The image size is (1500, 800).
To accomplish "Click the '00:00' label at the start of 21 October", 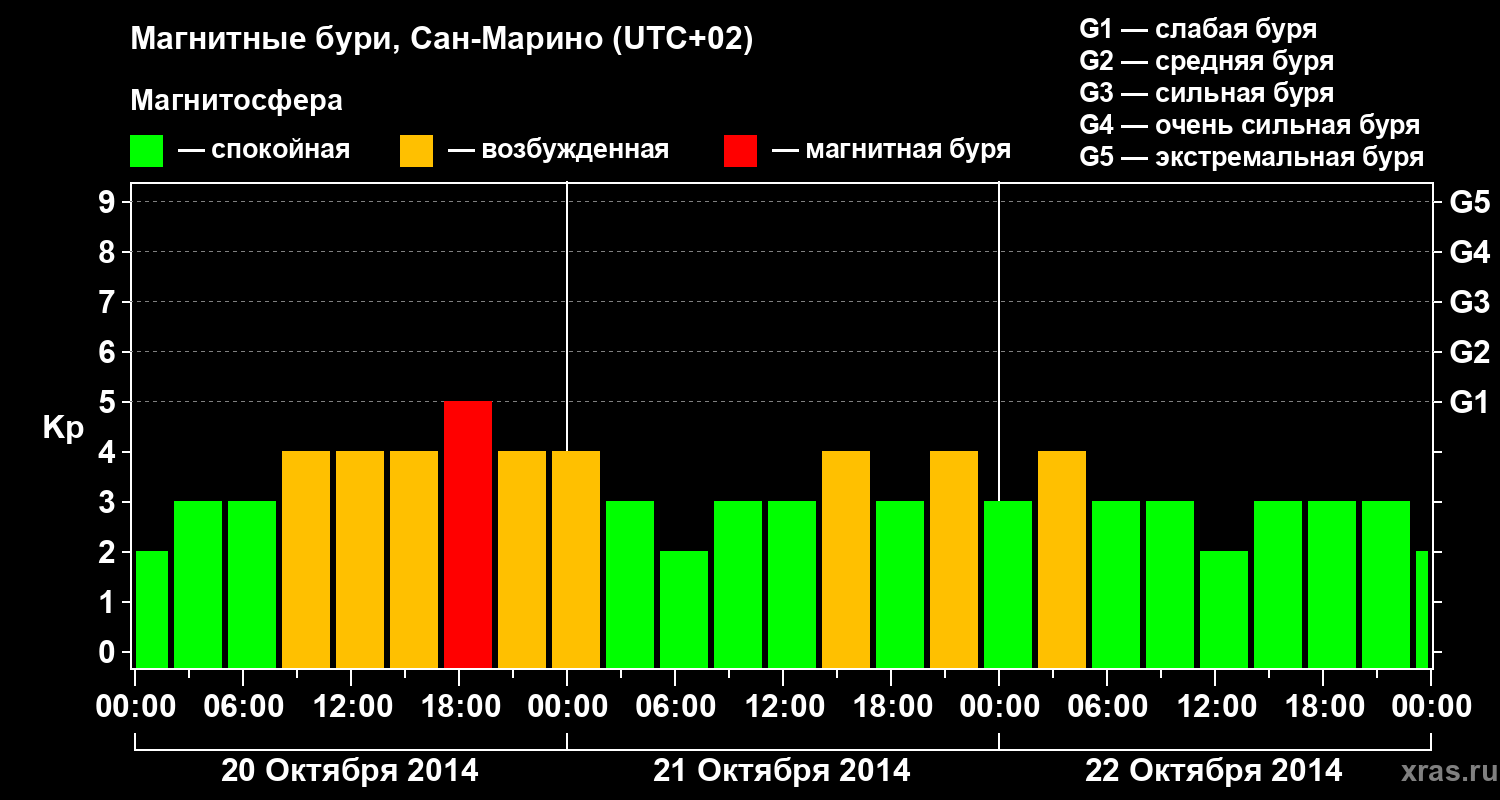I will 567,707.
